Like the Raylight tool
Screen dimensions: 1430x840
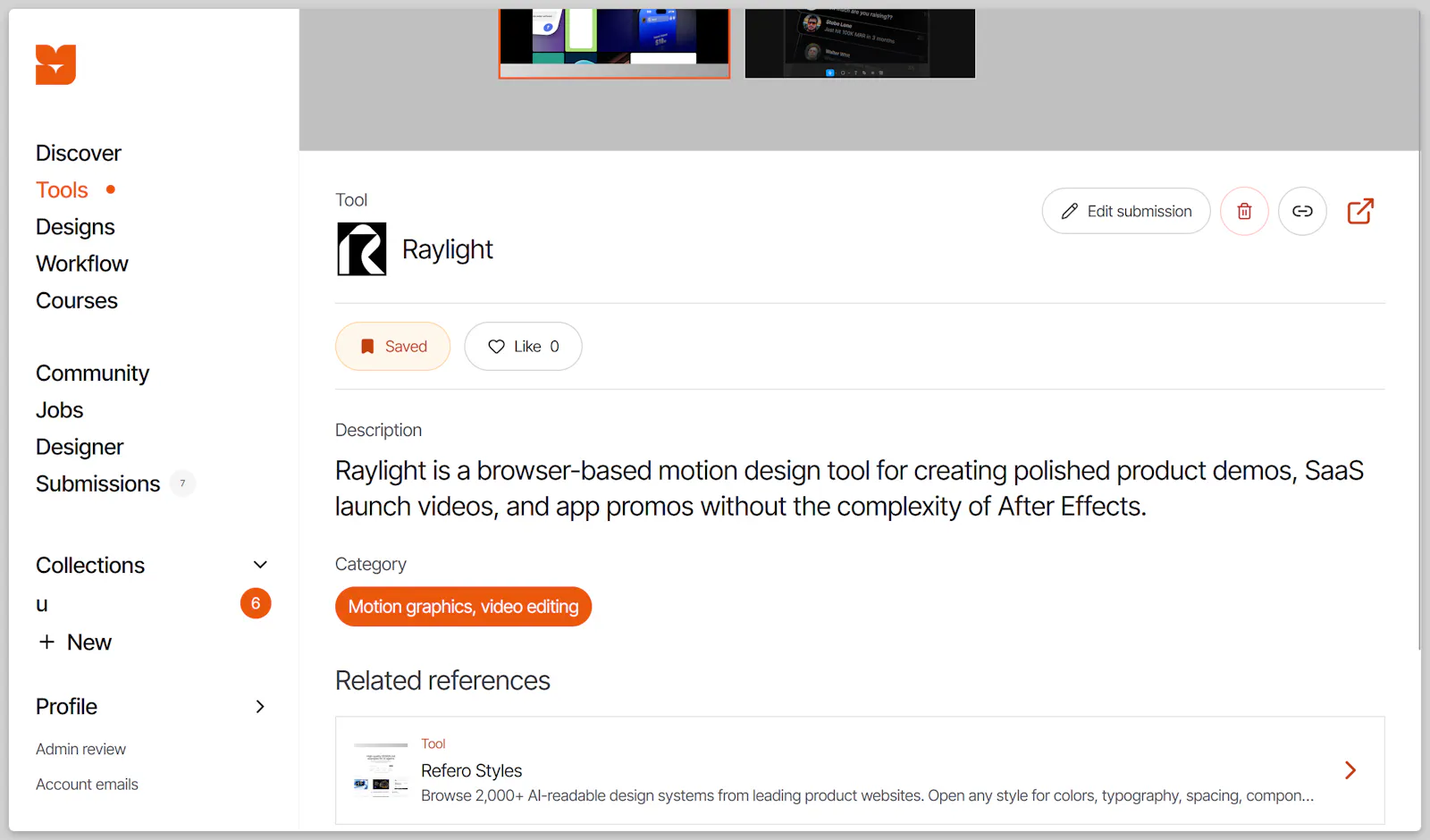tap(523, 346)
